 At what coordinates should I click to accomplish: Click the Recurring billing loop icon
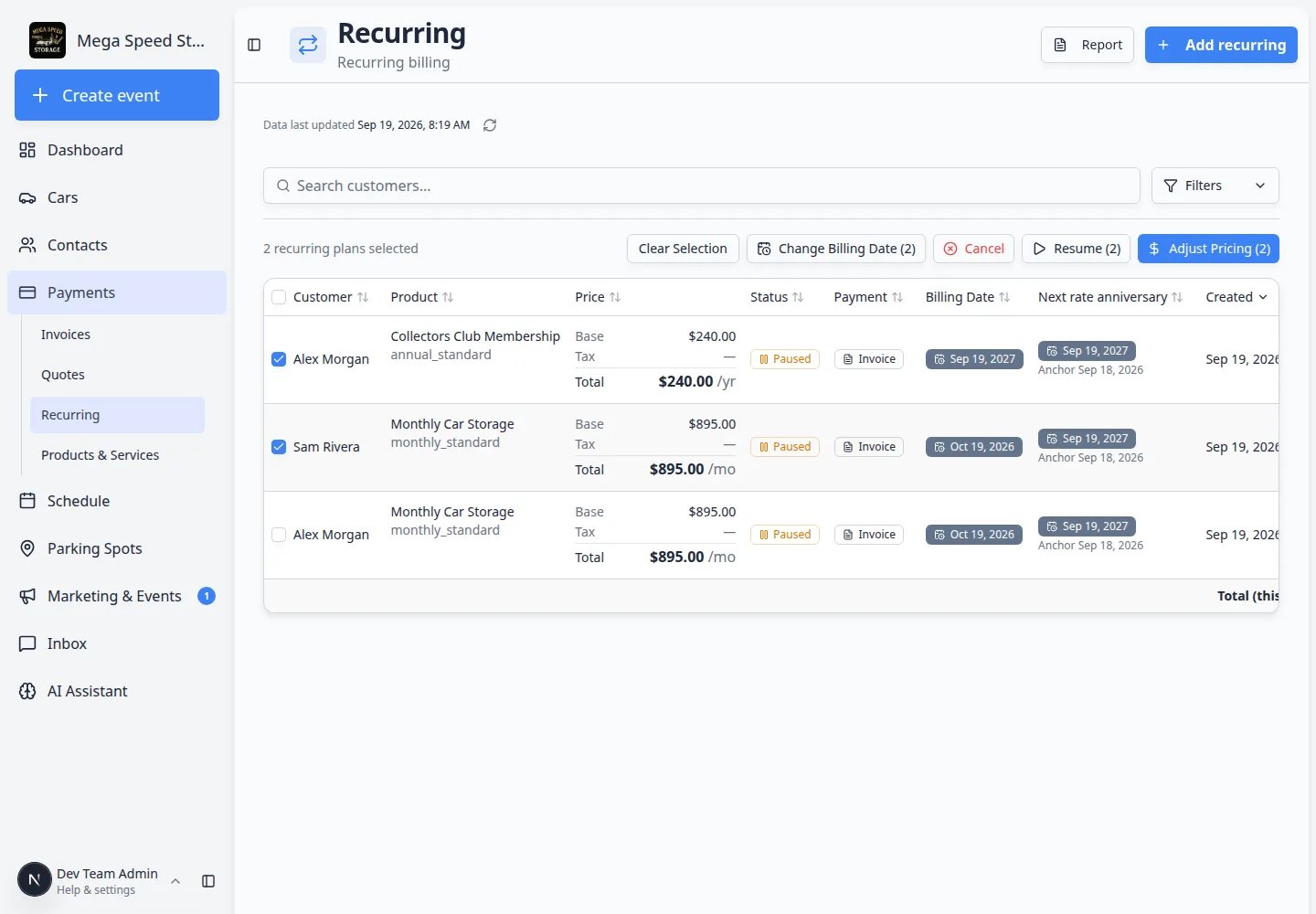click(x=308, y=45)
